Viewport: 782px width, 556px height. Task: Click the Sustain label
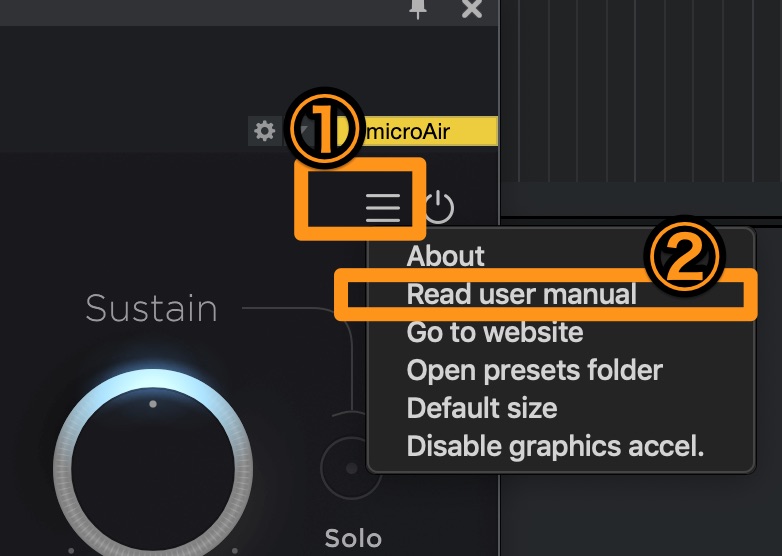coord(151,309)
